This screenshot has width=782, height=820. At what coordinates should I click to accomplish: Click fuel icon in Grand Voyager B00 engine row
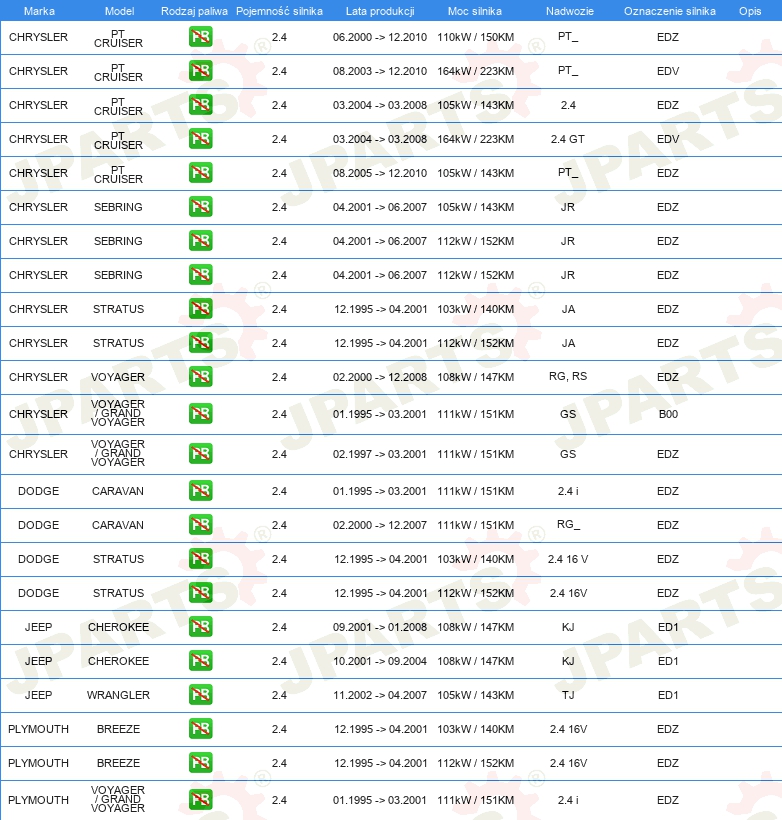coord(201,414)
